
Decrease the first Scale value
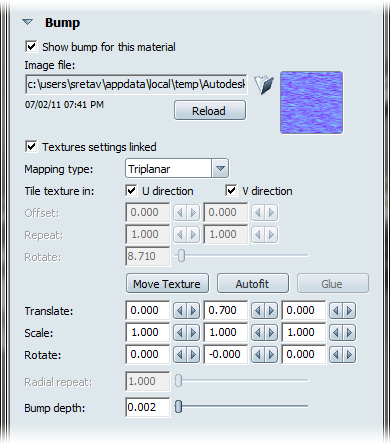(180, 333)
